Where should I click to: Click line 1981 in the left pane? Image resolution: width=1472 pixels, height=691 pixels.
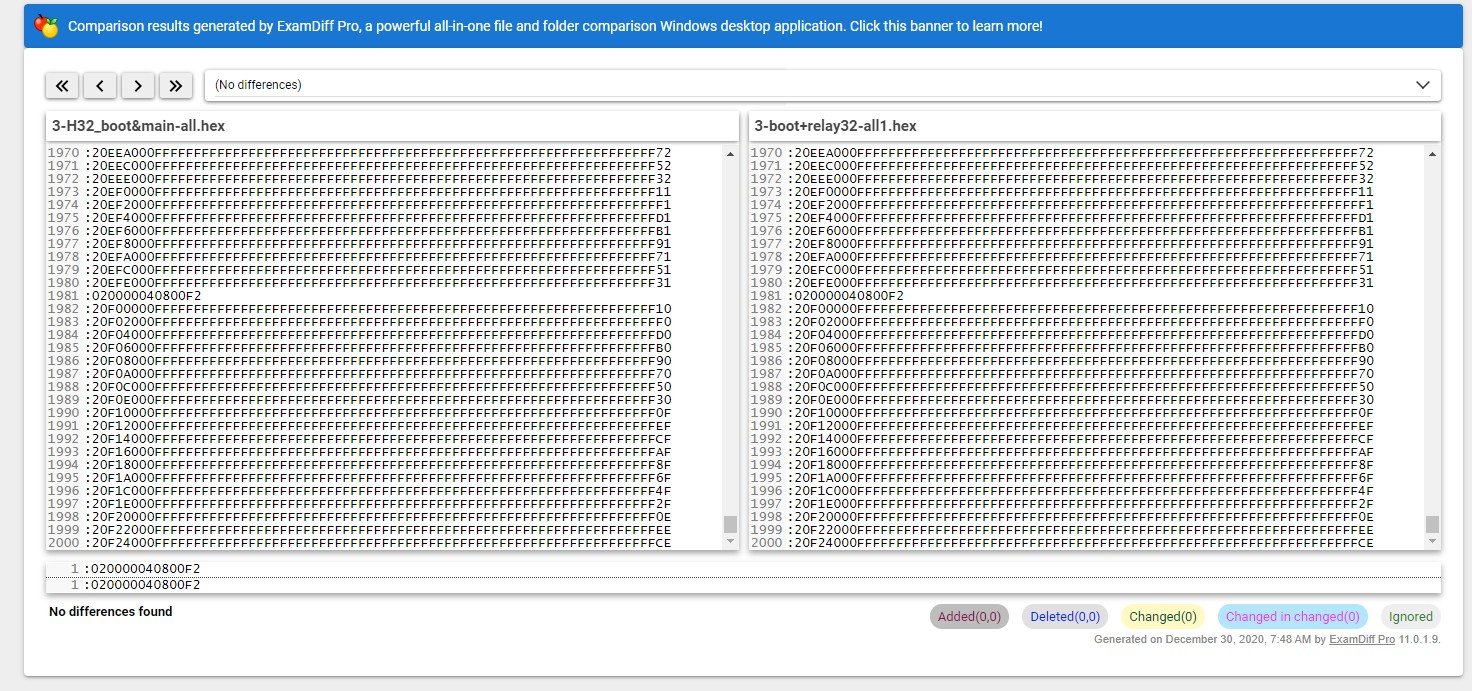click(x=144, y=296)
